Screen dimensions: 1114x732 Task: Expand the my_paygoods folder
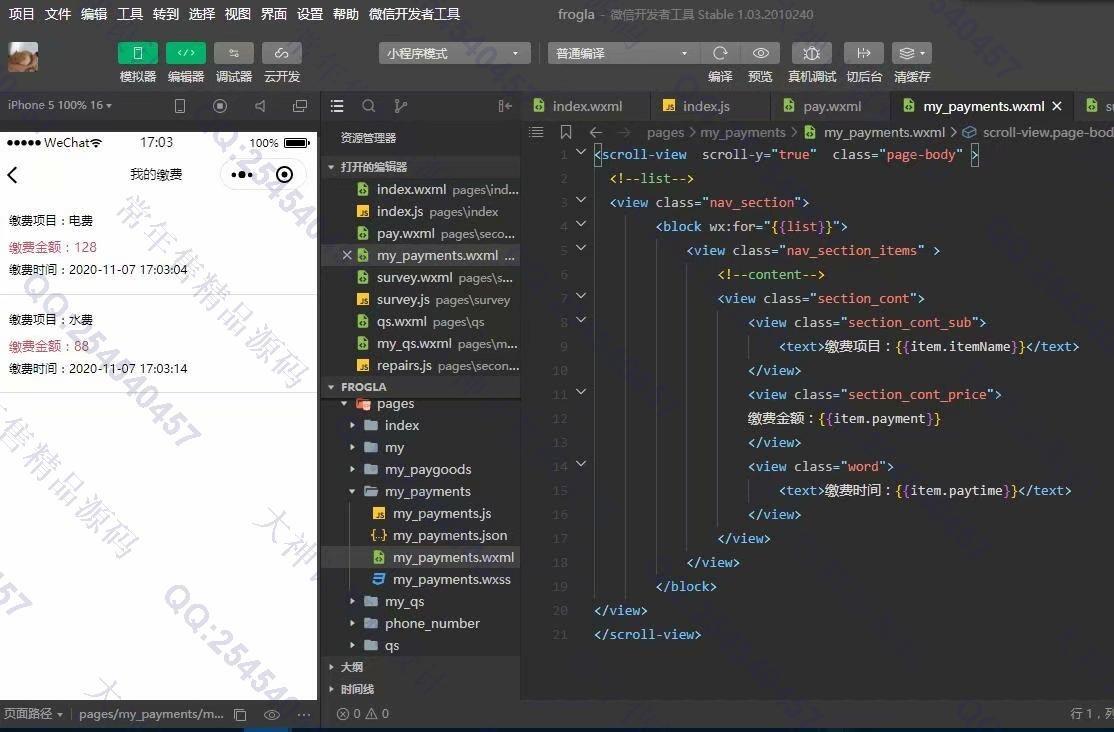tap(352, 469)
